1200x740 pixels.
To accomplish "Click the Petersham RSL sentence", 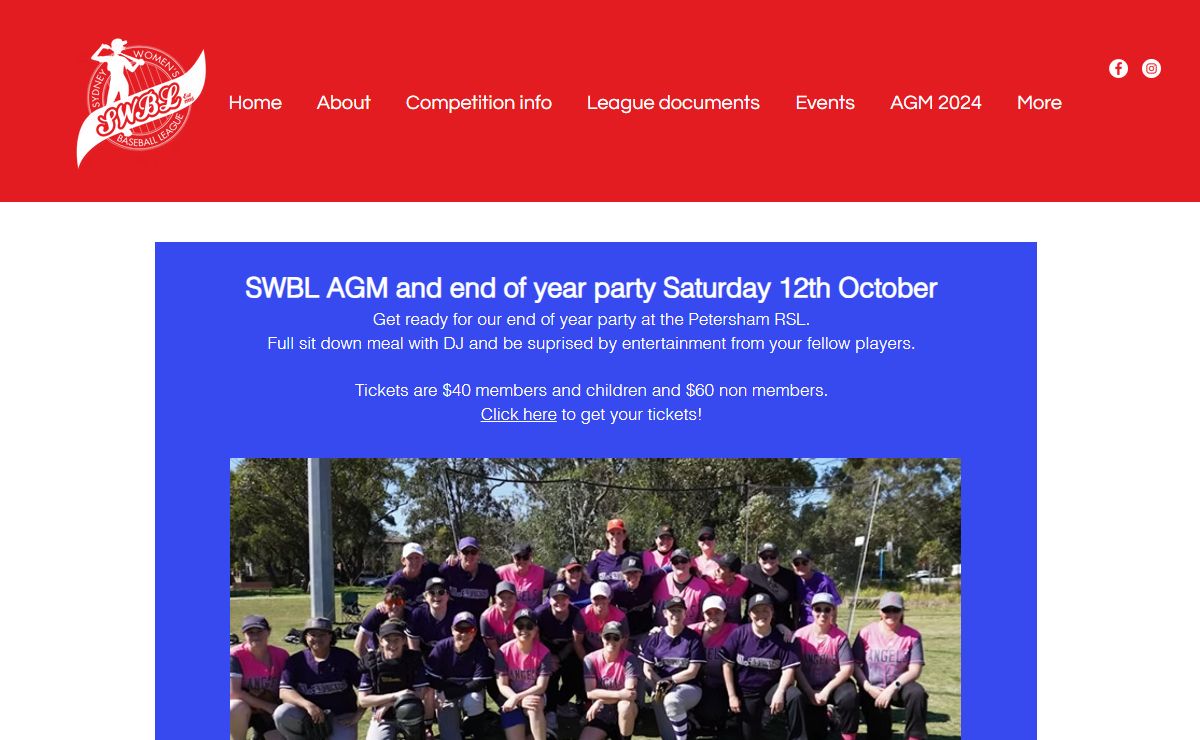I will [591, 320].
